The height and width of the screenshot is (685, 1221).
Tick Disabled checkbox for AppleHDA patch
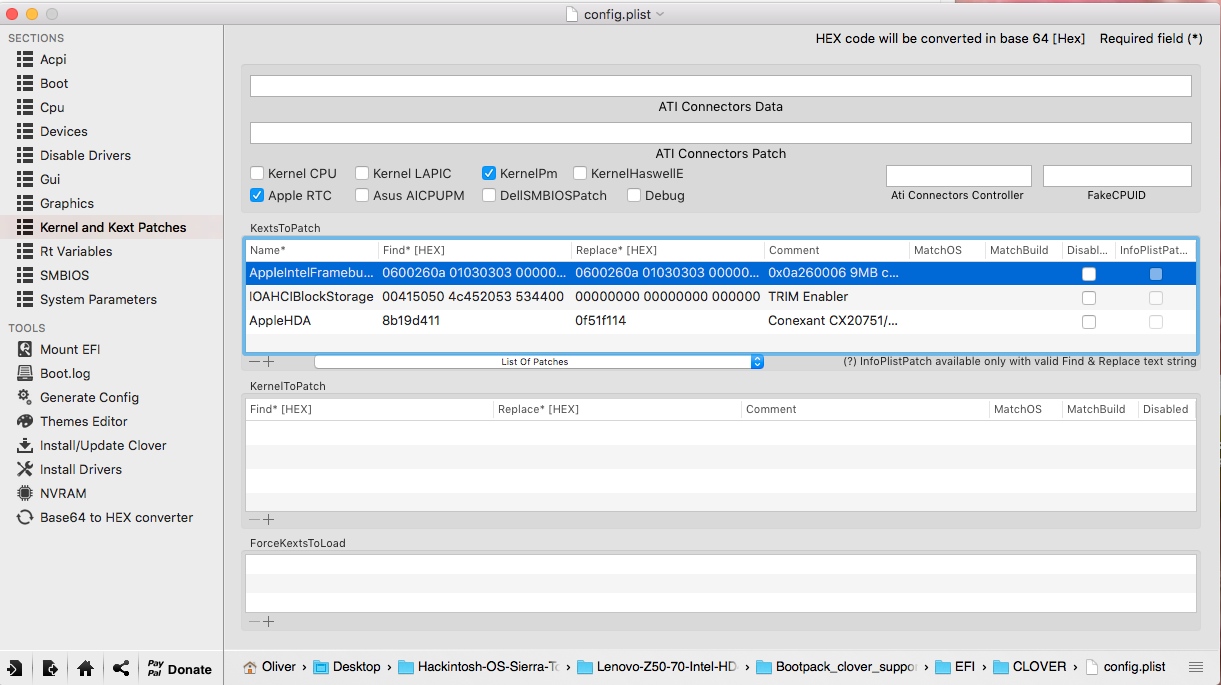1089,321
